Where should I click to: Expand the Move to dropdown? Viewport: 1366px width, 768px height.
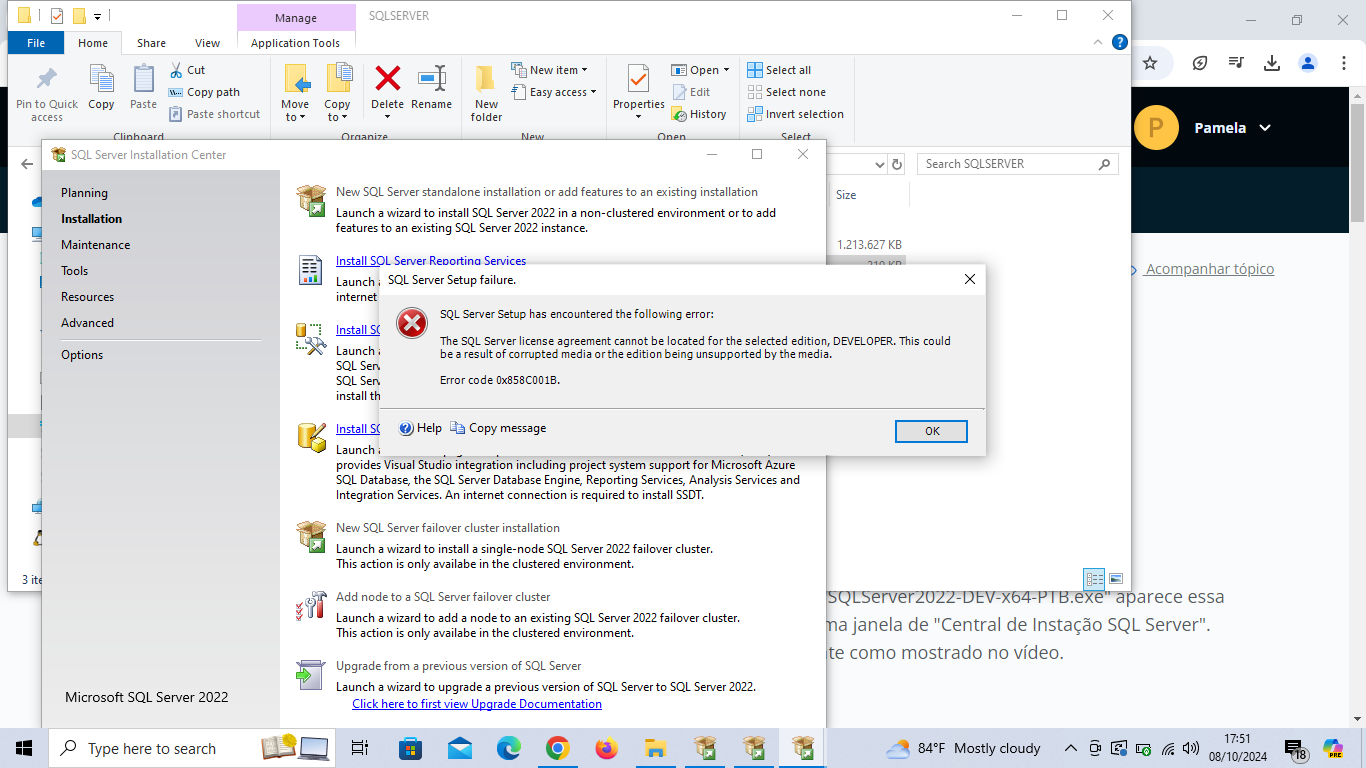pyautogui.click(x=295, y=110)
